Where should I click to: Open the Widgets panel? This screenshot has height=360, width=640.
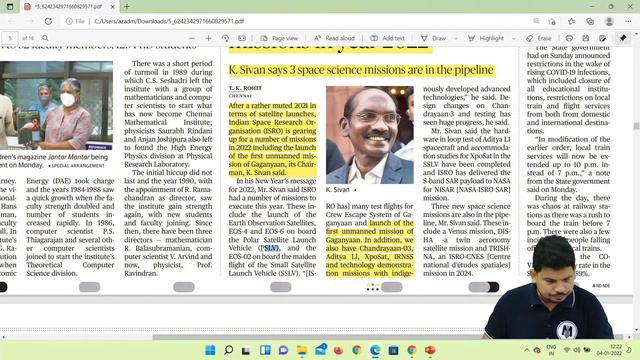265,350
